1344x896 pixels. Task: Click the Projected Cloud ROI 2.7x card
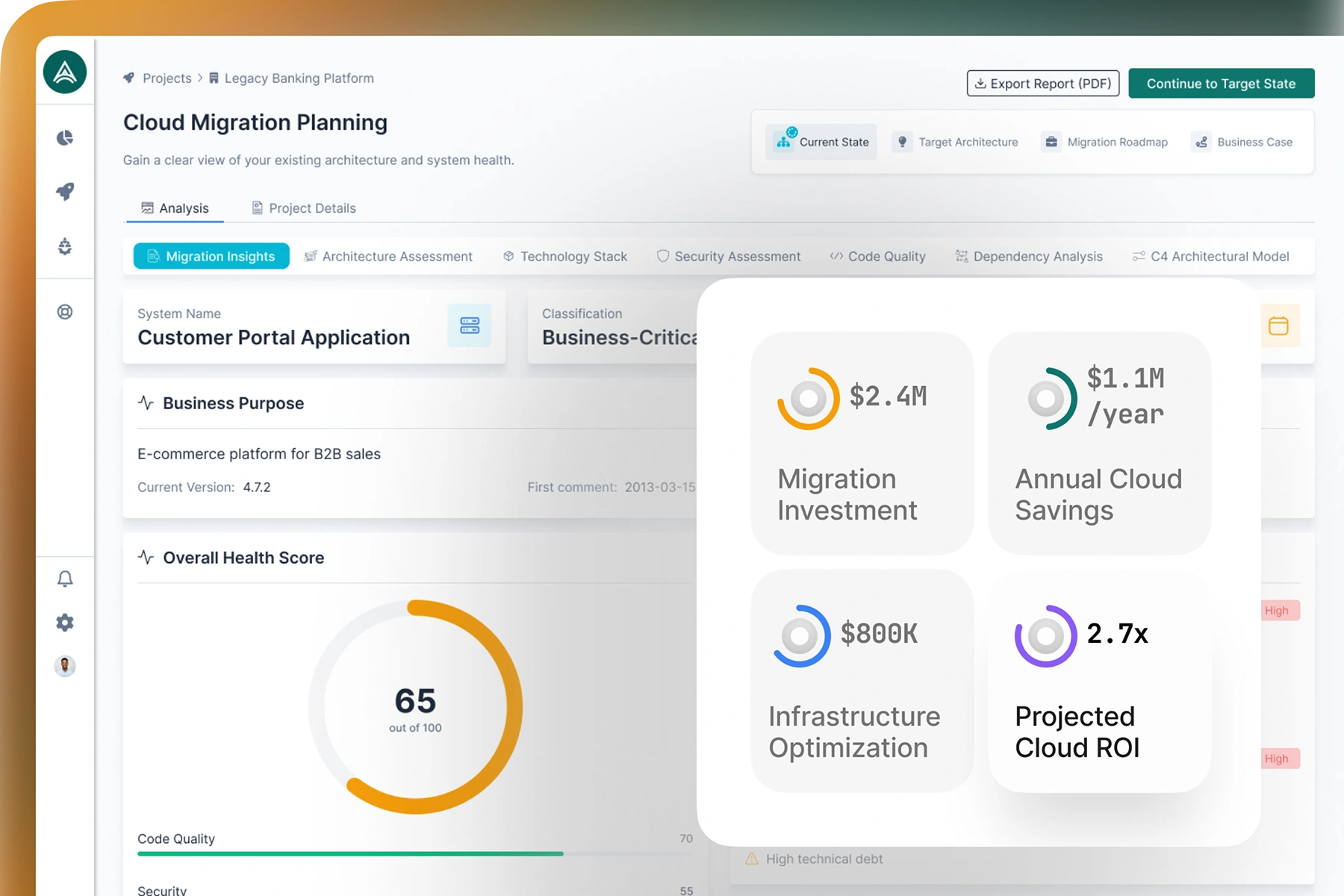[x=1099, y=681]
